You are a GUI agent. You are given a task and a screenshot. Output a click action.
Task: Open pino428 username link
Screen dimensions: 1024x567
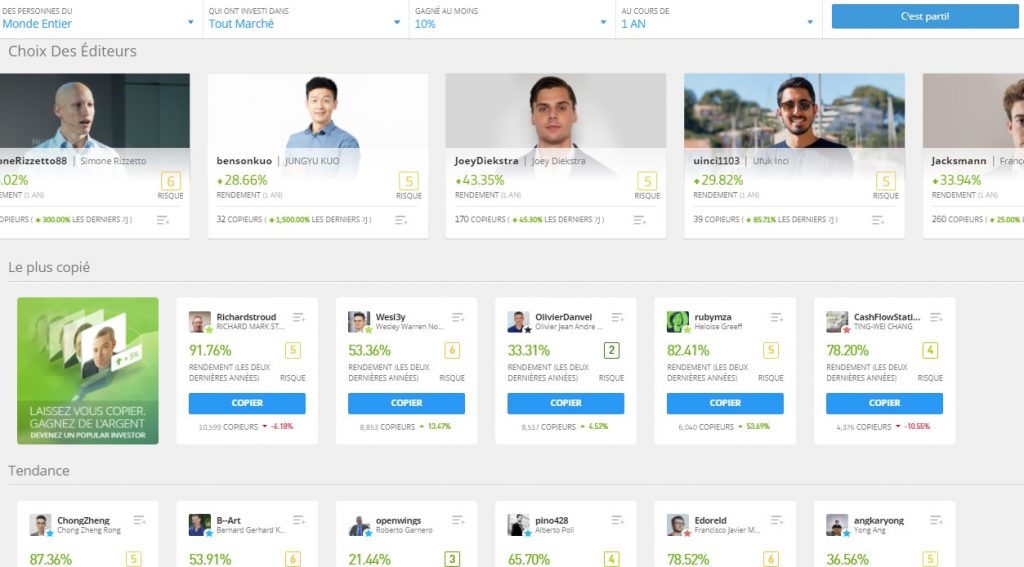pyautogui.click(x=552, y=521)
